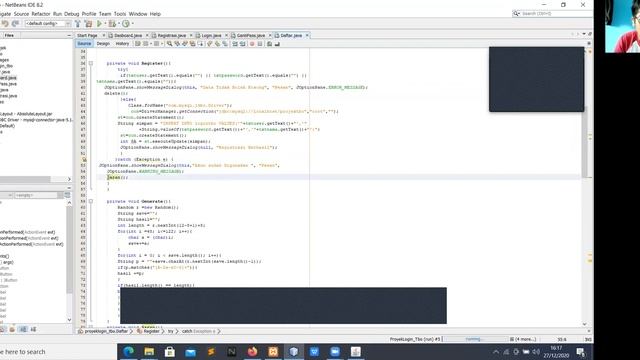640x360 pixels.
Task: Run the project with the green play icon
Action: click(99, 24)
